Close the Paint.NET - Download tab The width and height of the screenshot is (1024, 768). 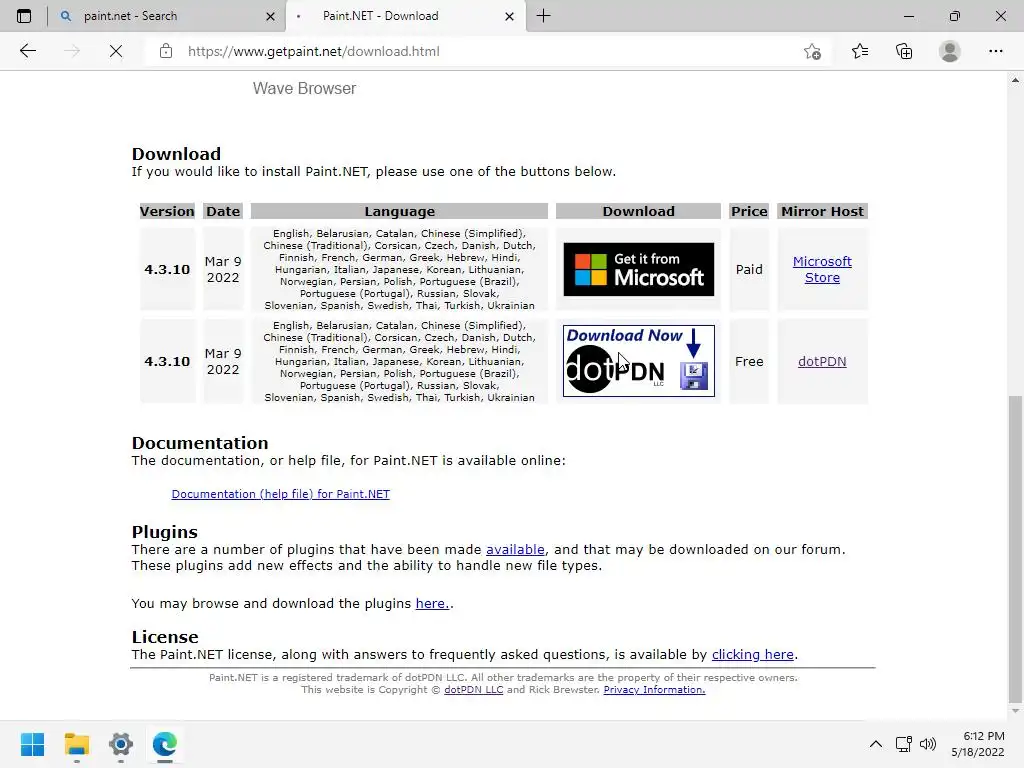(x=509, y=16)
